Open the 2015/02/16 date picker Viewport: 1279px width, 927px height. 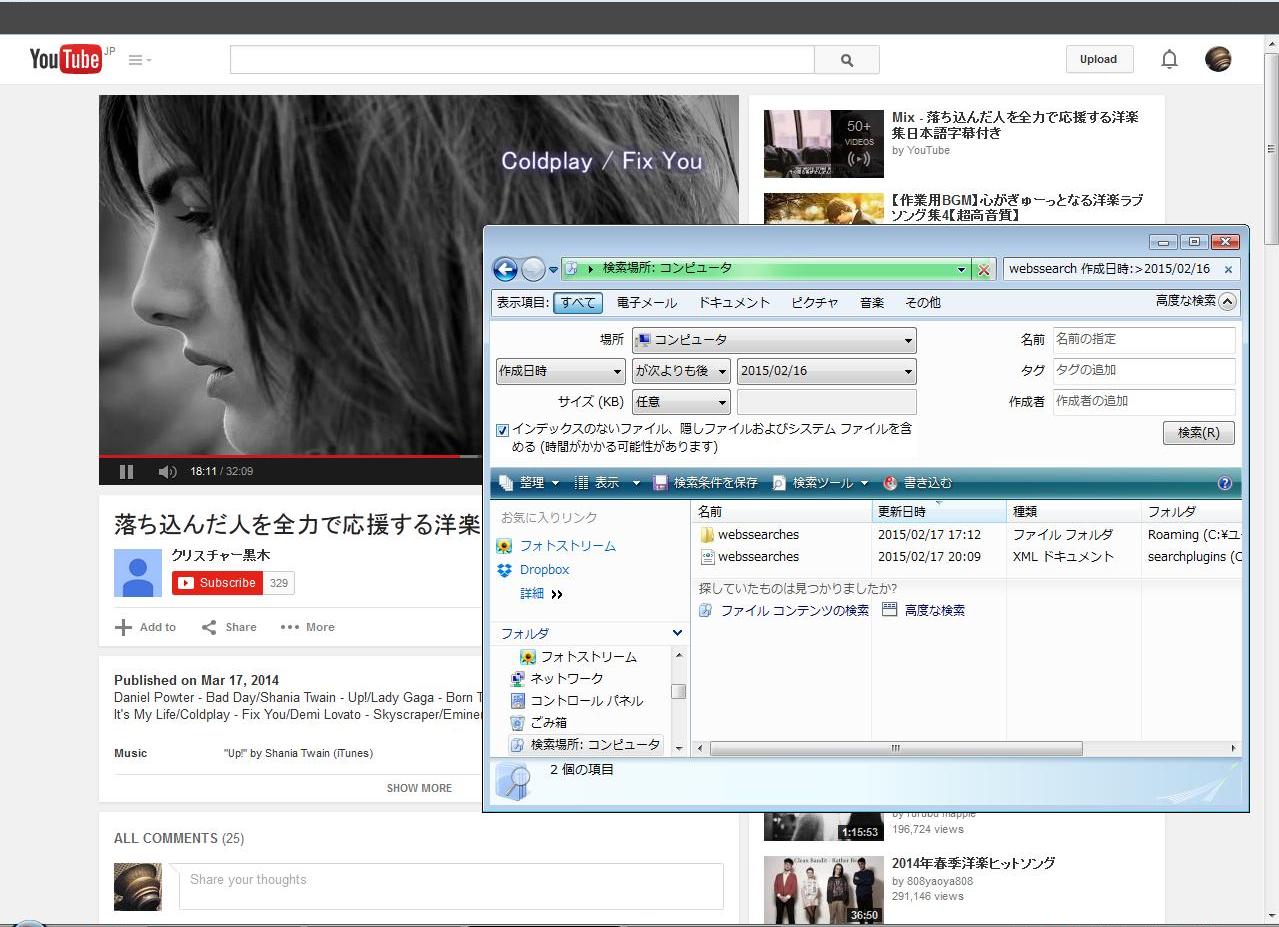(827, 371)
